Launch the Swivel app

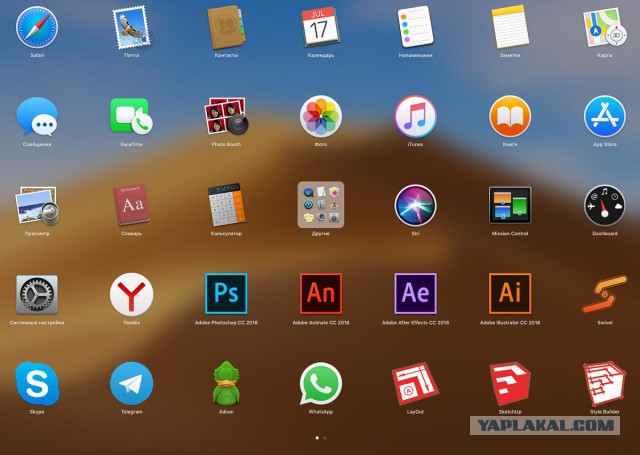pos(604,295)
